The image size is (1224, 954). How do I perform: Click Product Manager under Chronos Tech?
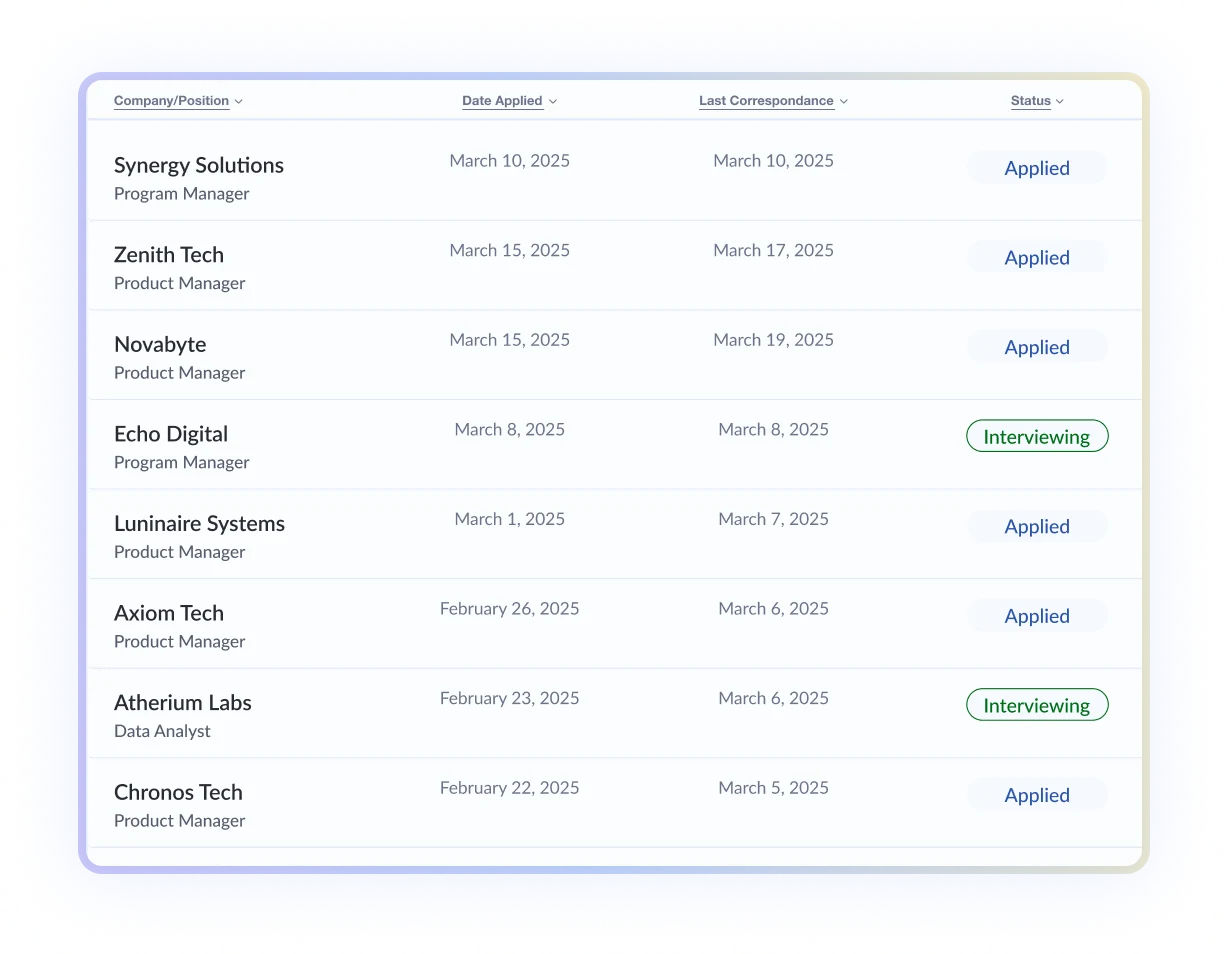[180, 821]
